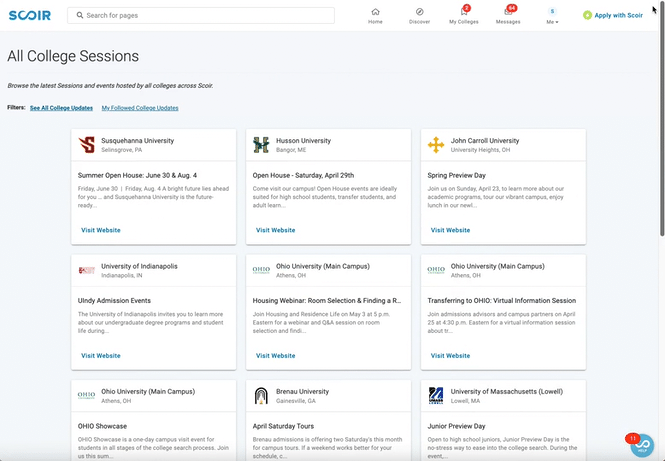Click Ohio University logo on Housing Webinar card
Image resolution: width=665 pixels, height=461 pixels.
coord(261,270)
